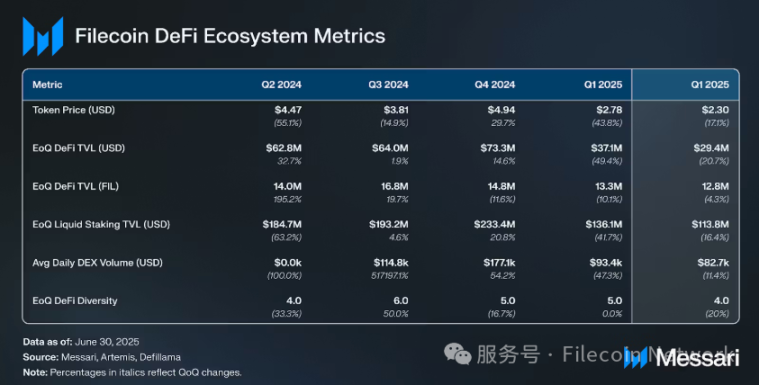Click the token price value '$3.81'

(x=396, y=110)
